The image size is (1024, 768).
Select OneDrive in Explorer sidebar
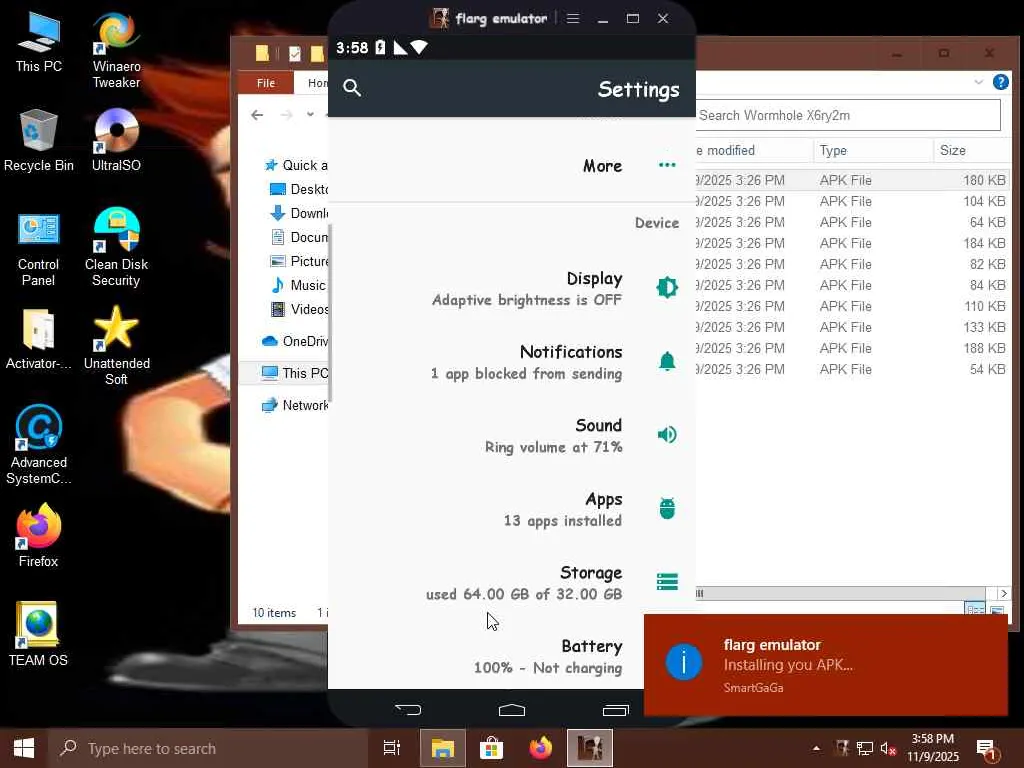pos(295,341)
